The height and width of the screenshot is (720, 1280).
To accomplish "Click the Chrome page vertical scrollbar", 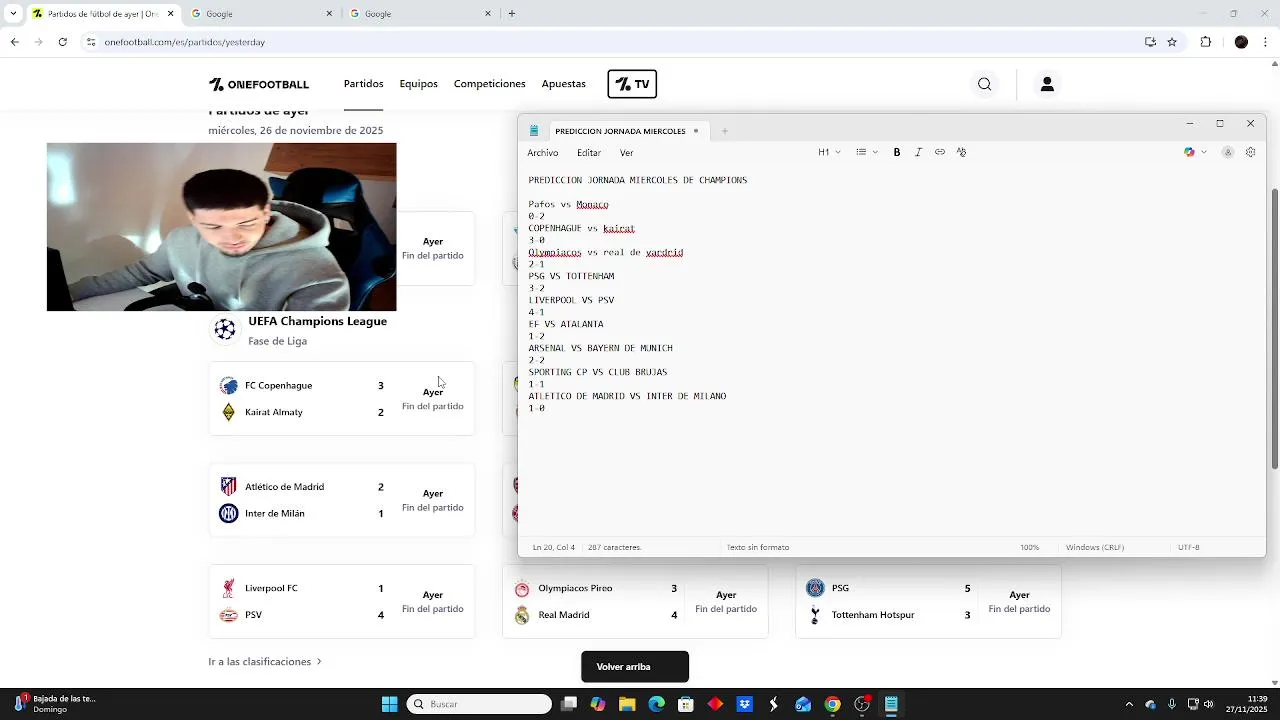I will (1273, 330).
